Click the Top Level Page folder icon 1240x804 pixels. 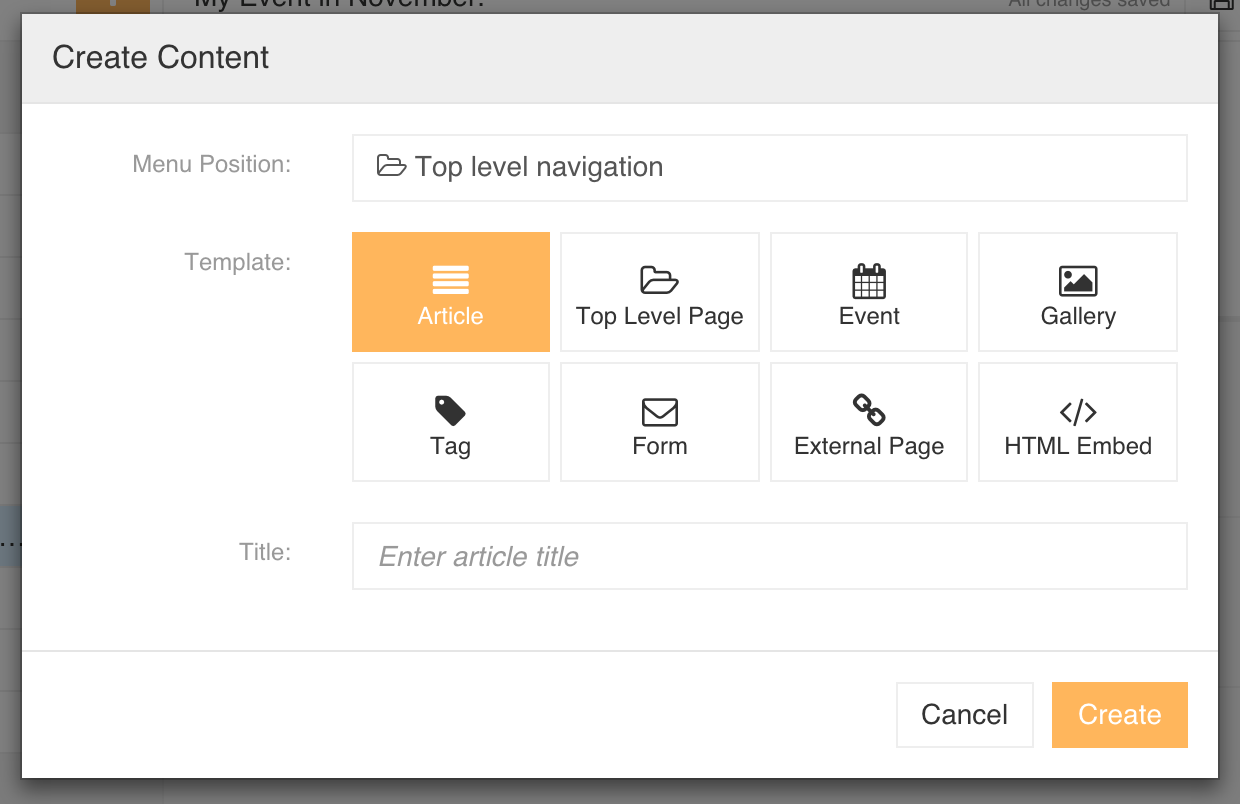coord(659,281)
